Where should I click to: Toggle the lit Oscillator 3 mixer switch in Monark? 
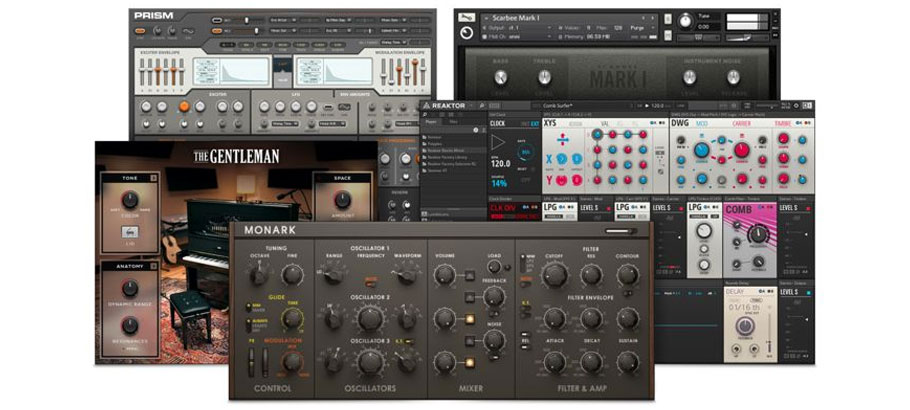pos(469,362)
